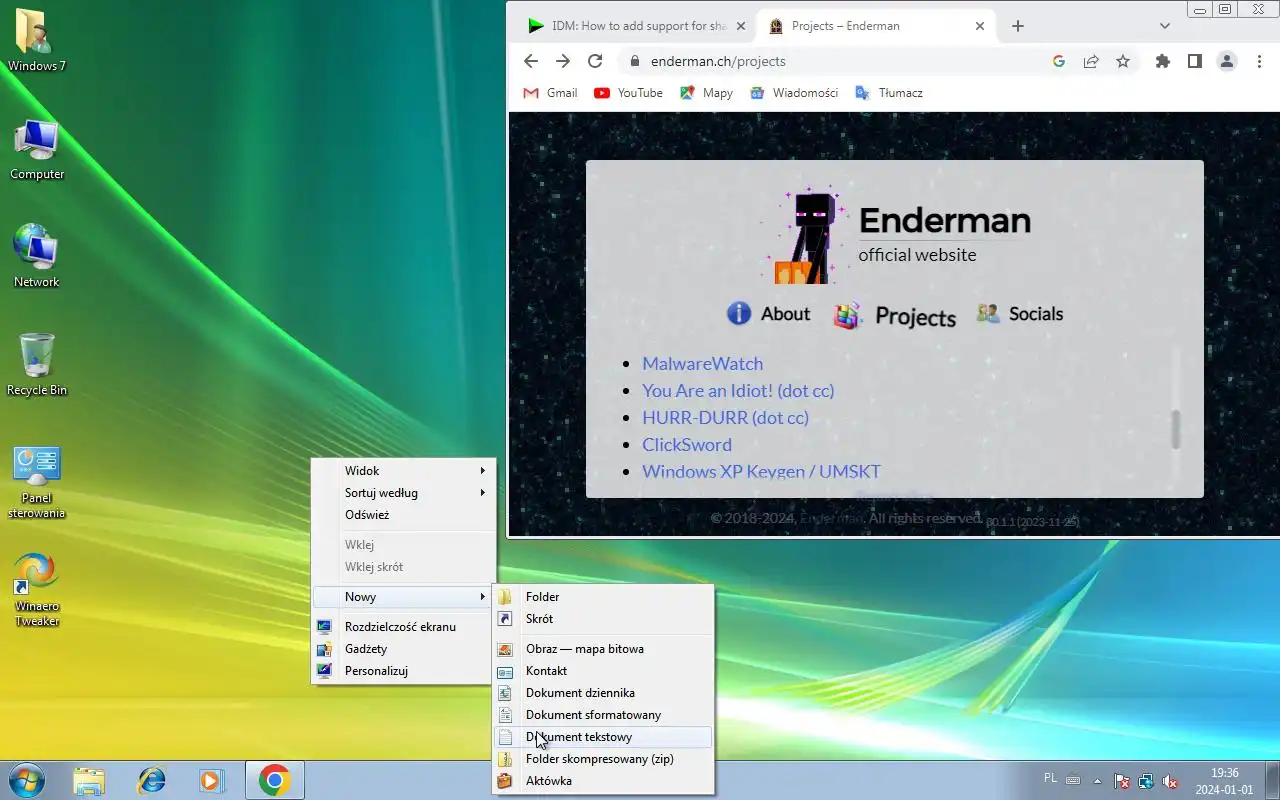The height and width of the screenshot is (800, 1280).
Task: Open the Socials page link
Action: tap(1020, 314)
